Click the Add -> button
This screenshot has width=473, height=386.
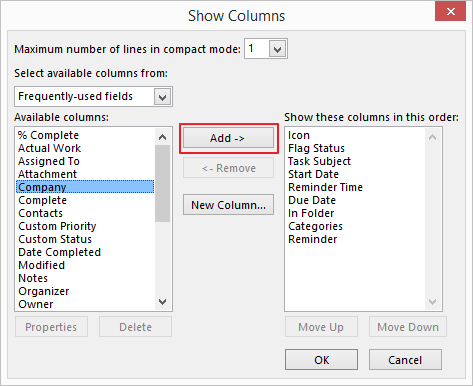pos(228,138)
